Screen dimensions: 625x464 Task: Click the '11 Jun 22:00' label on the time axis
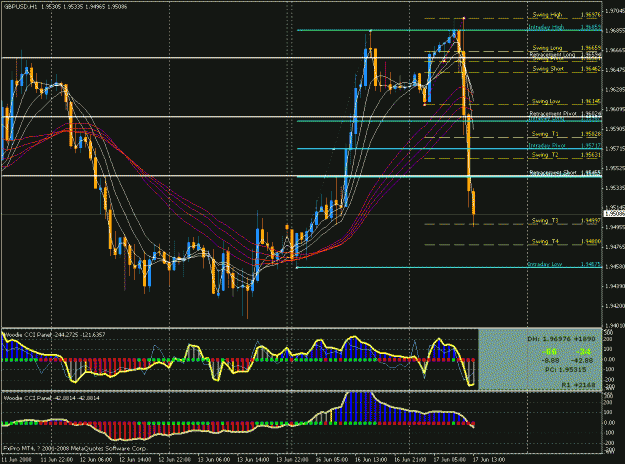pyautogui.click(x=57, y=459)
